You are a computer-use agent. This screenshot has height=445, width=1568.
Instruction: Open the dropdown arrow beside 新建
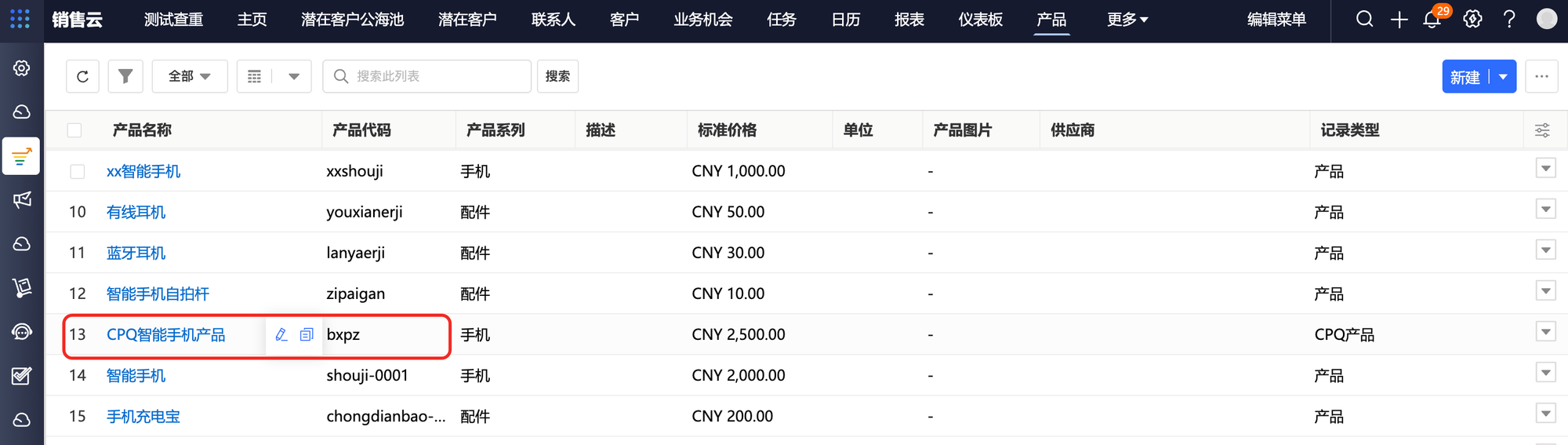pyautogui.click(x=1503, y=77)
